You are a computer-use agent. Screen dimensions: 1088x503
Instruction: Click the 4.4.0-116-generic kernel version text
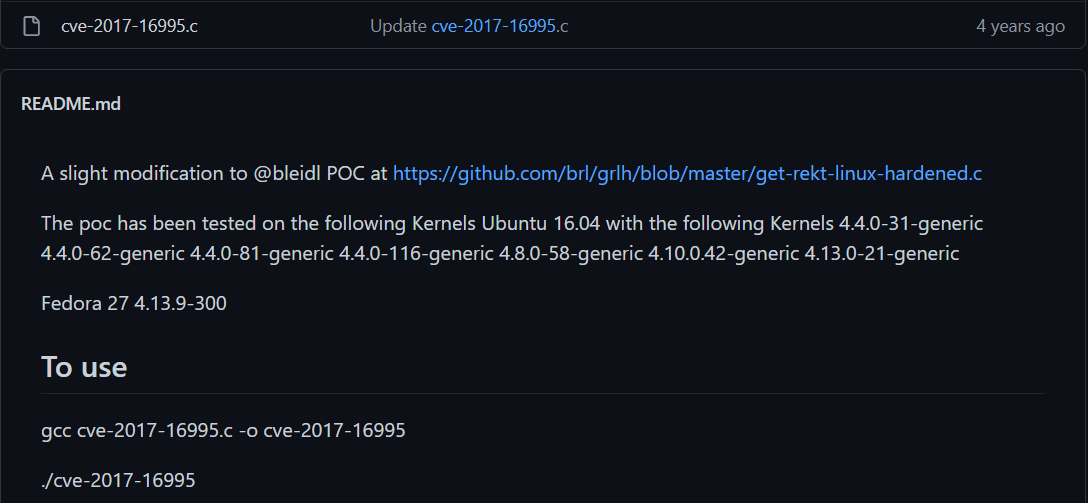coord(416,253)
